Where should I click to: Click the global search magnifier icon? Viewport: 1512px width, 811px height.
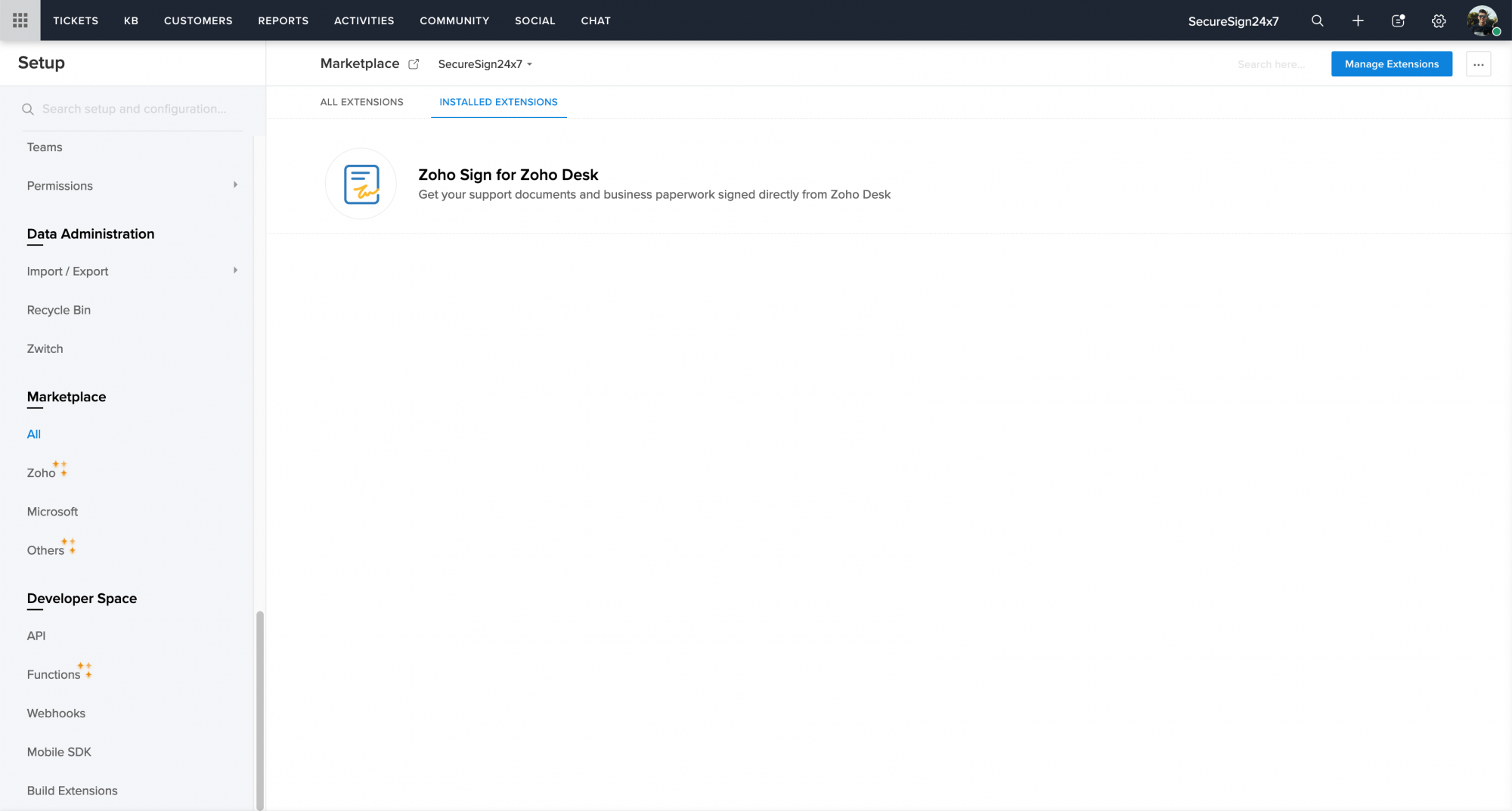(1317, 20)
